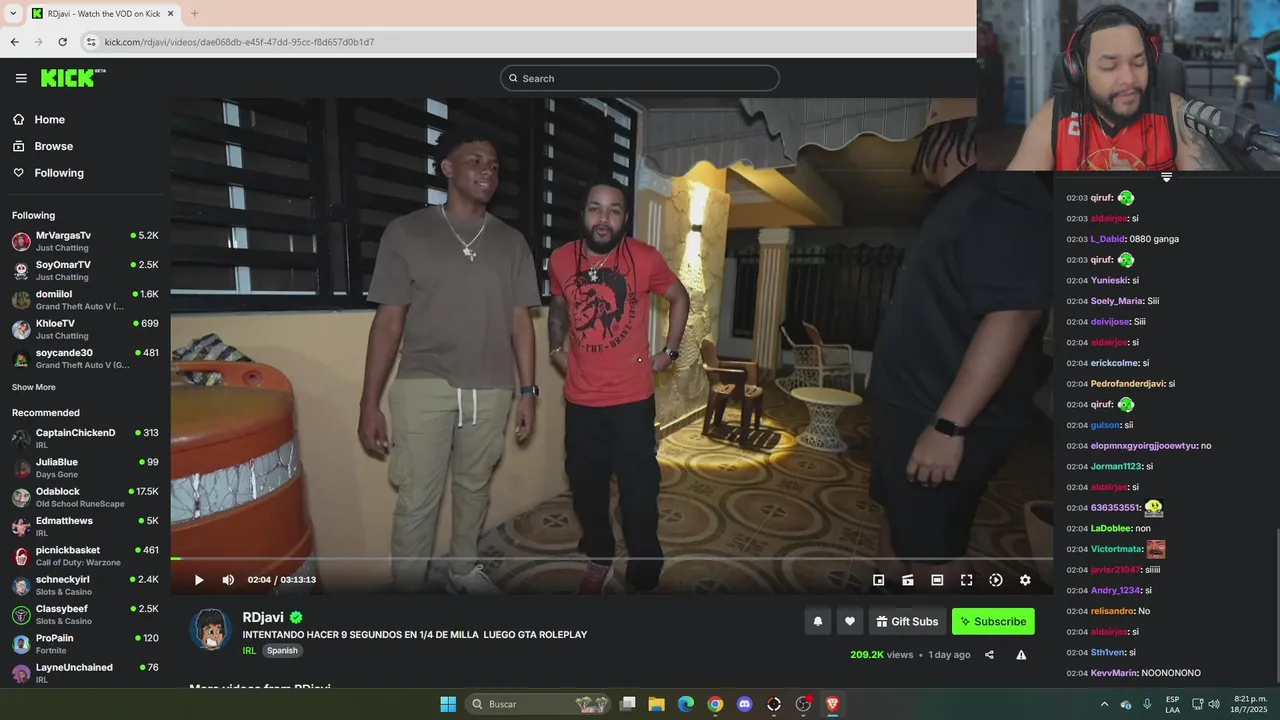Open ProPaiin Fortnite channel
1280x720 pixels.
pos(85,643)
